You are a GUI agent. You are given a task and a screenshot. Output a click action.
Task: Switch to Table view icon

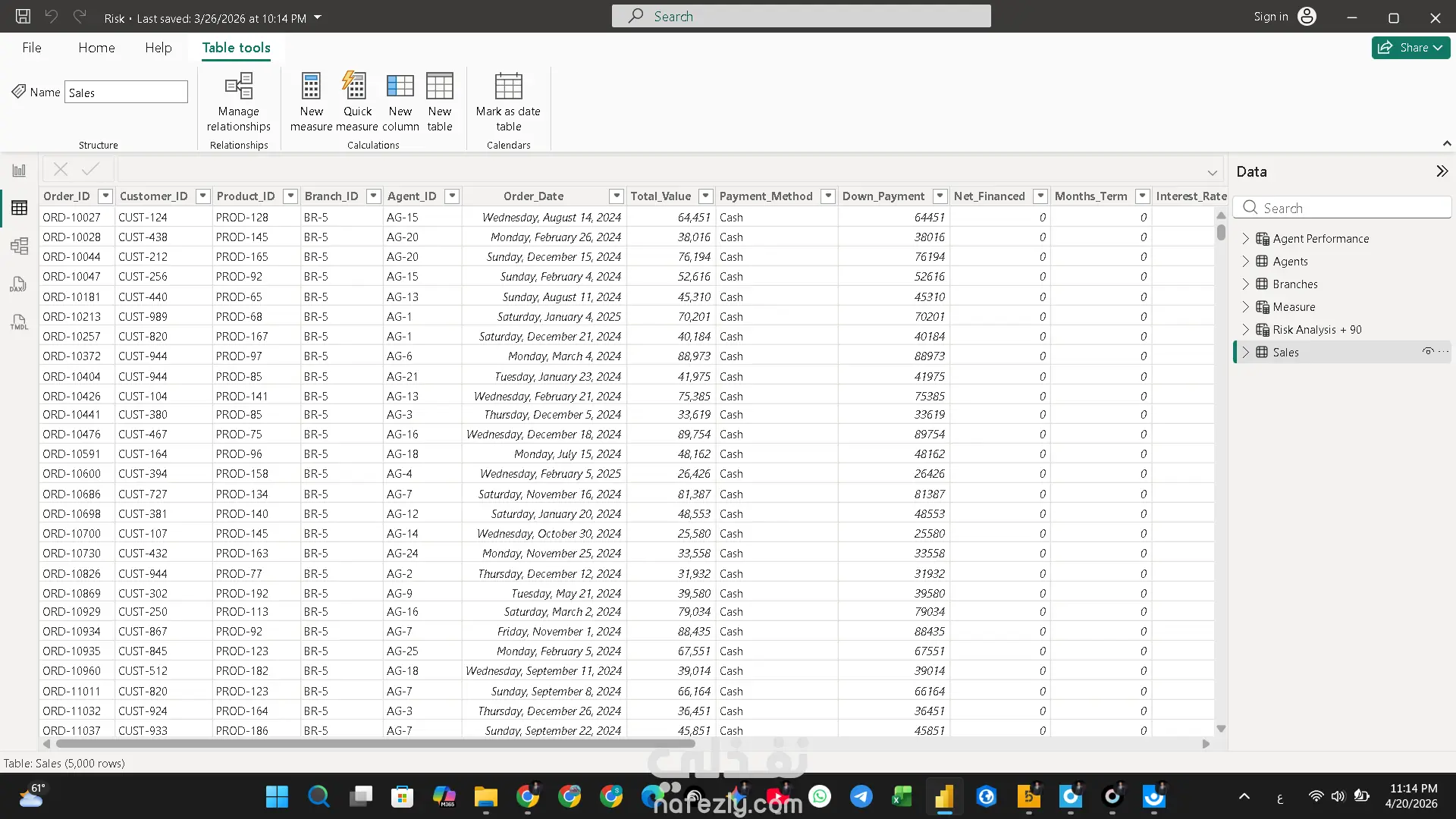[x=19, y=208]
